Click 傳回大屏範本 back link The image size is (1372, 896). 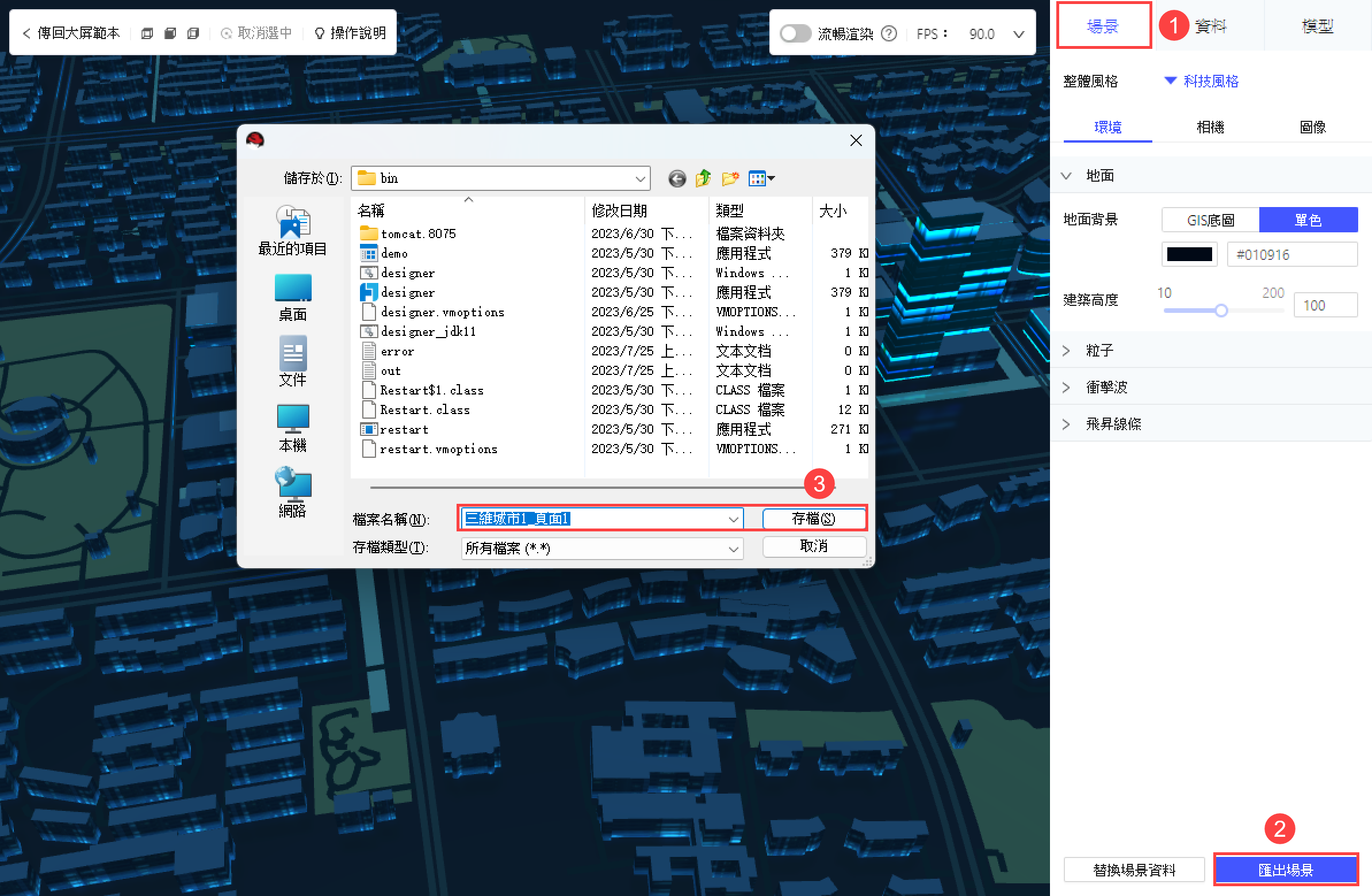(71, 33)
